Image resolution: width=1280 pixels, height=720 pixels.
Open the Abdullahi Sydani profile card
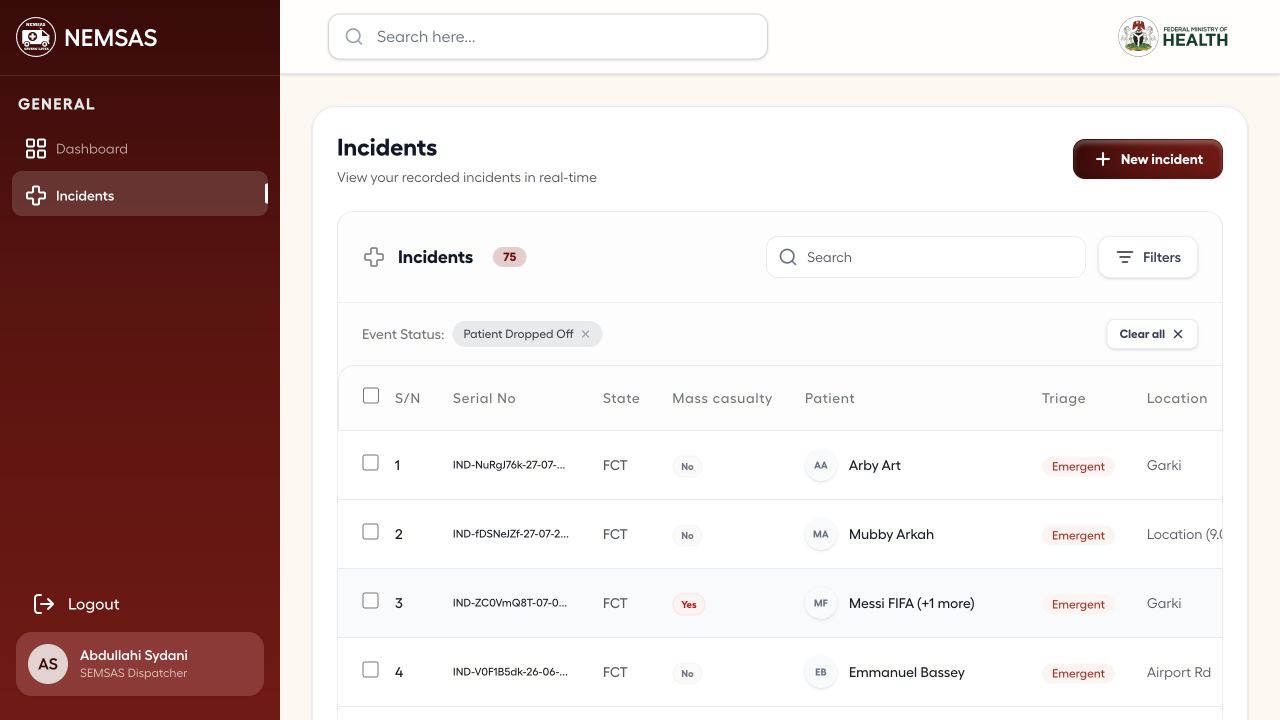click(x=140, y=664)
